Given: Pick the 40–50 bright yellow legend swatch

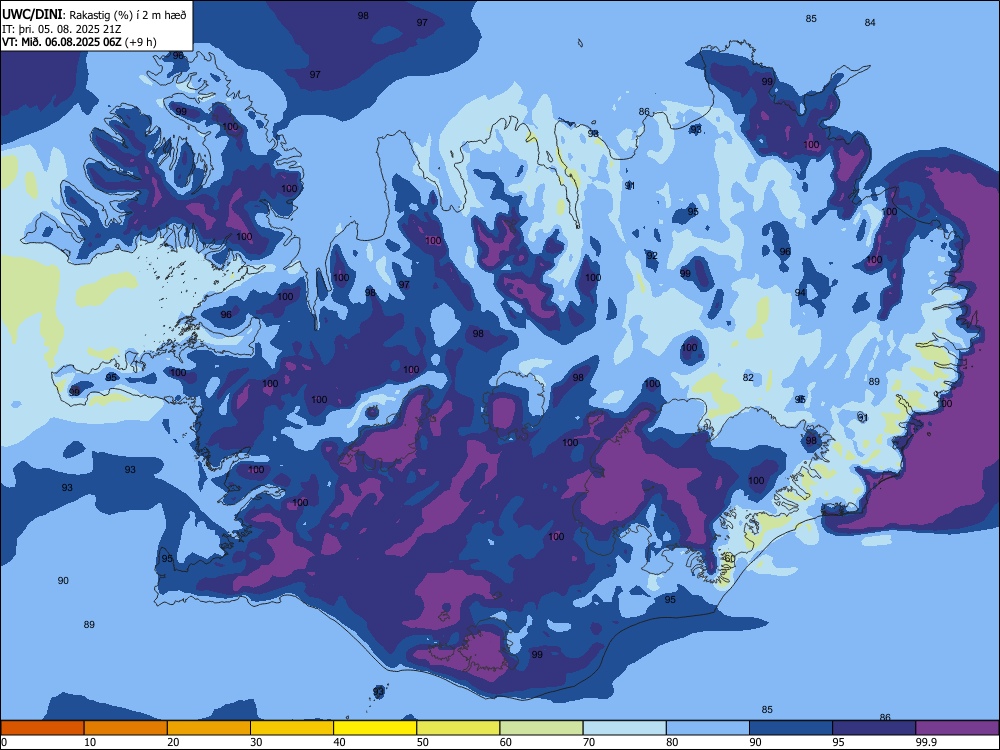Looking at the screenshot, I should [x=375, y=728].
